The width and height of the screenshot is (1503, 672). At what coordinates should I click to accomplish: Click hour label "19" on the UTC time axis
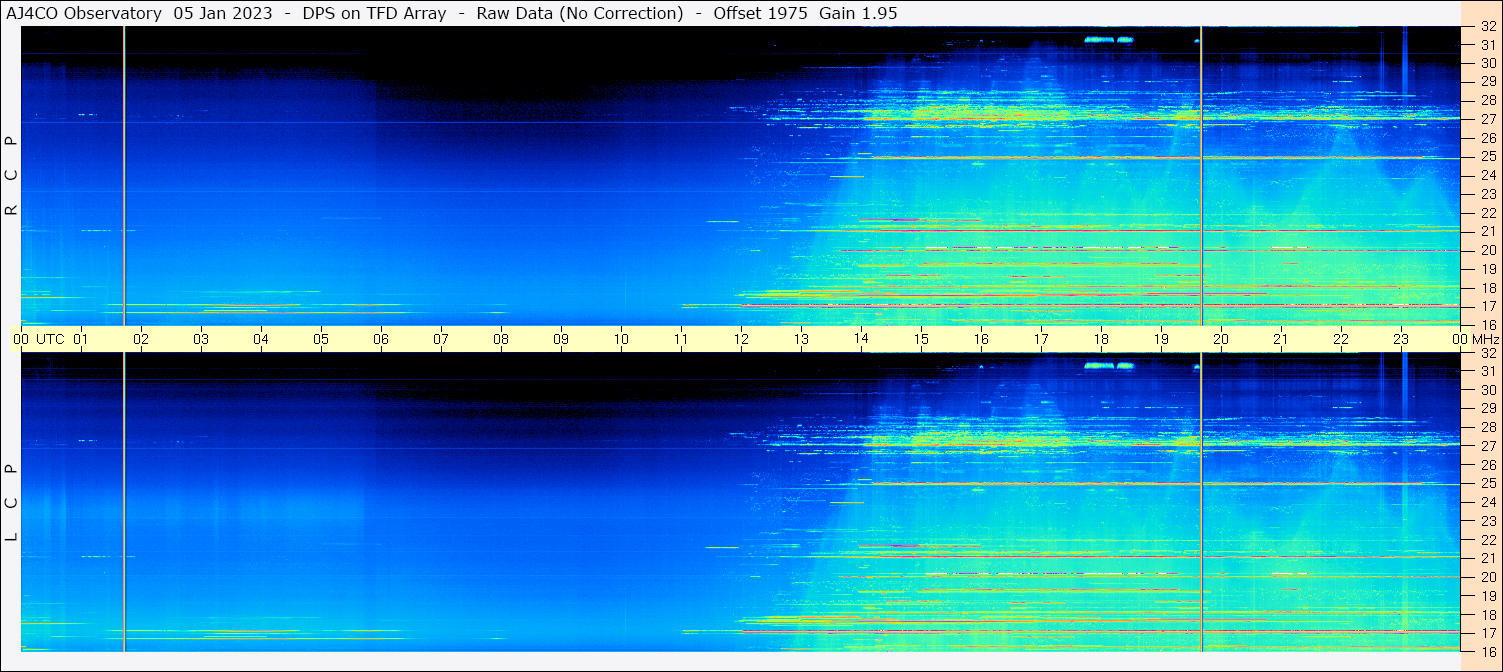[x=1161, y=339]
